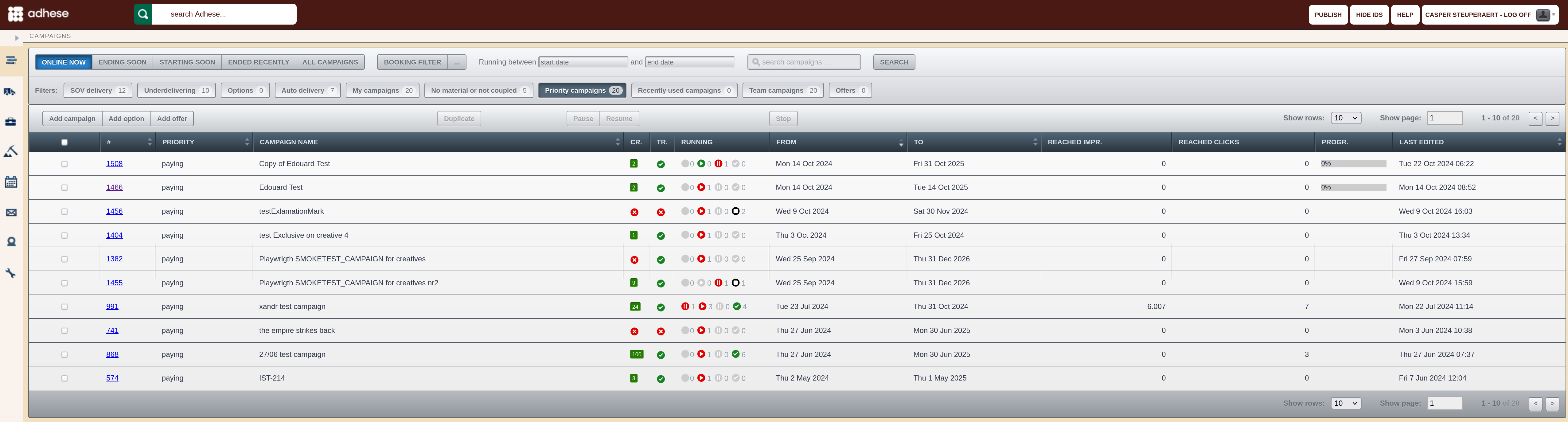Switch to the All Campaigns tab
This screenshot has height=422, width=1568.
330,62
